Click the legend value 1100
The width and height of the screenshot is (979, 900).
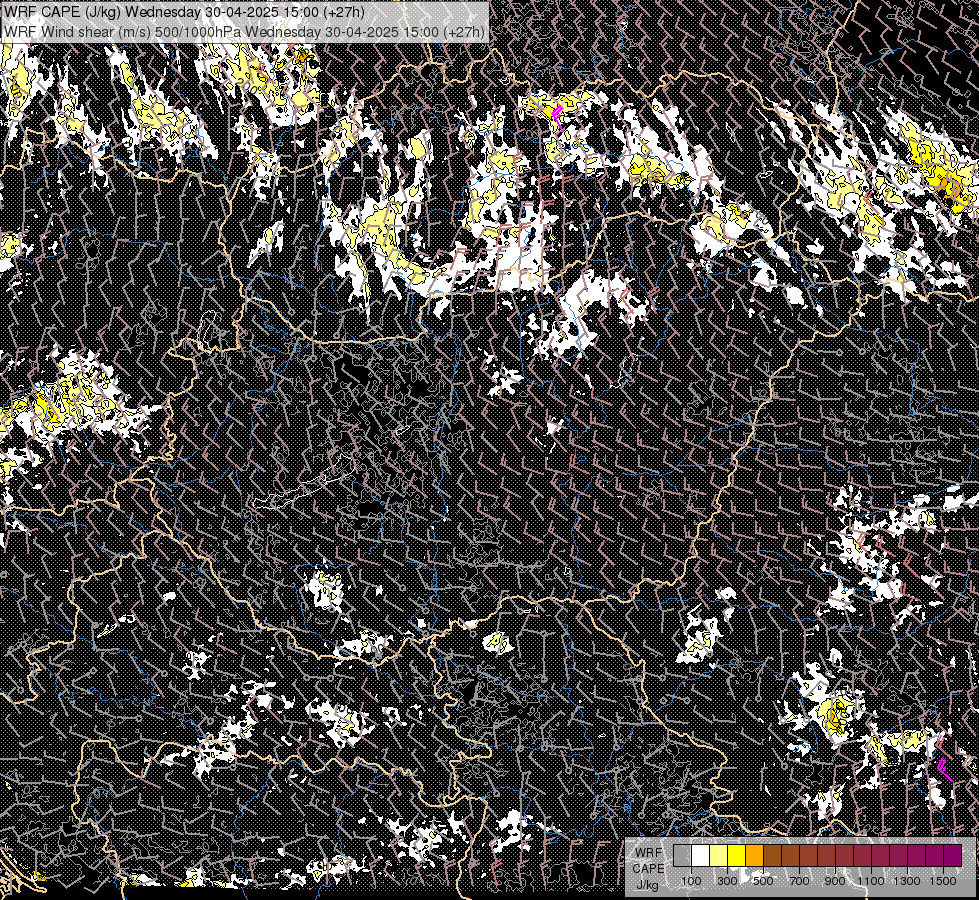point(870,881)
